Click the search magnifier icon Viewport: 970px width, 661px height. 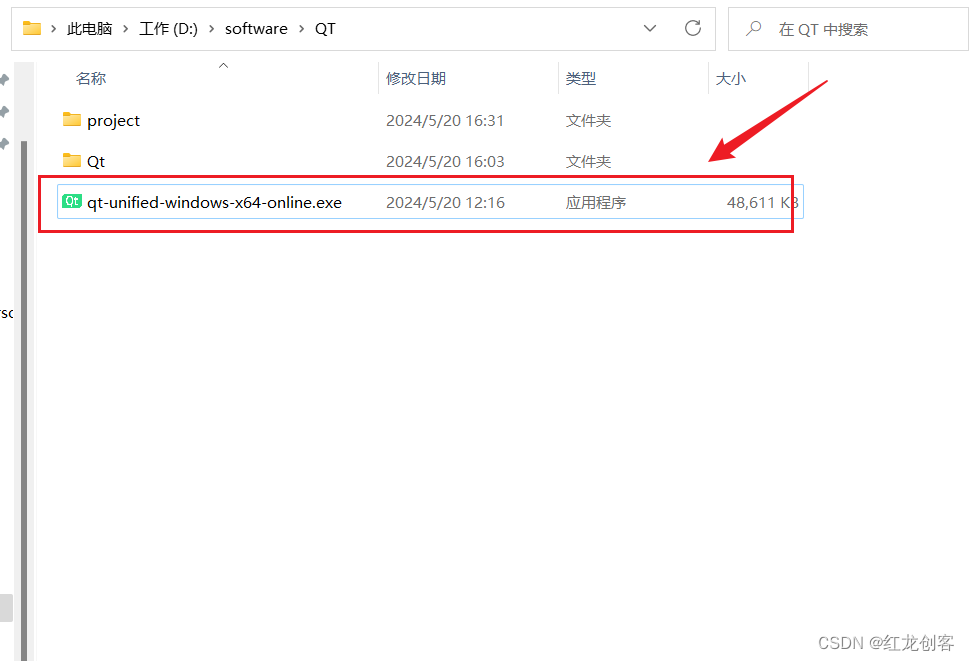tap(753, 28)
